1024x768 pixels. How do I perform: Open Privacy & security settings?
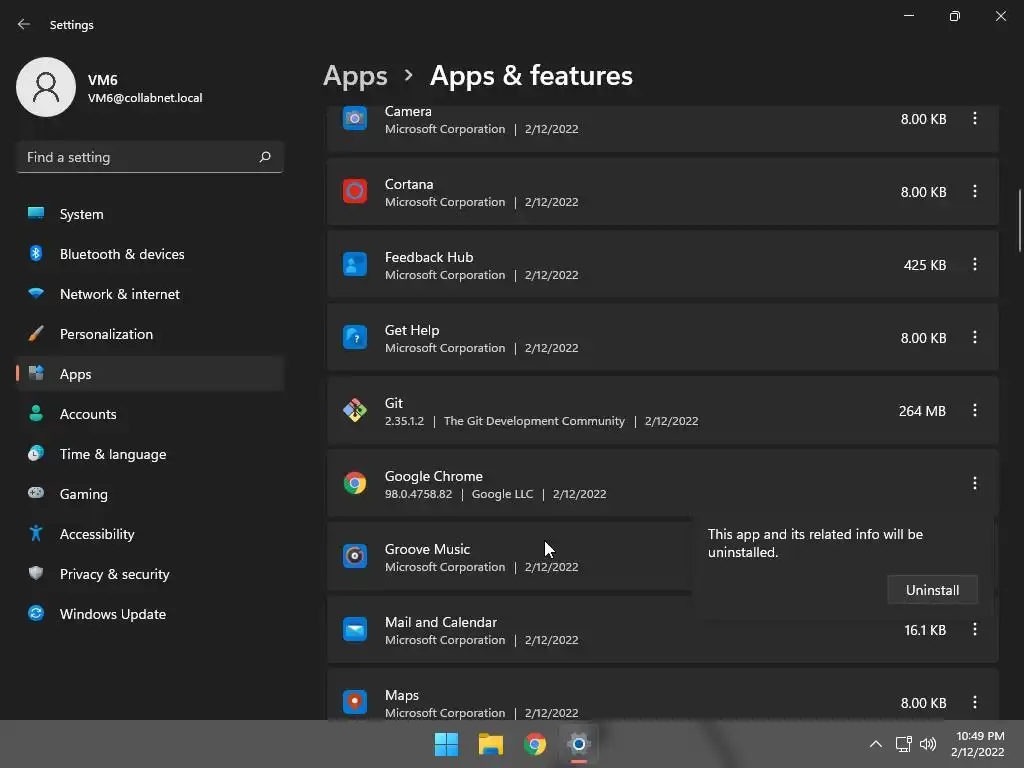(150, 574)
